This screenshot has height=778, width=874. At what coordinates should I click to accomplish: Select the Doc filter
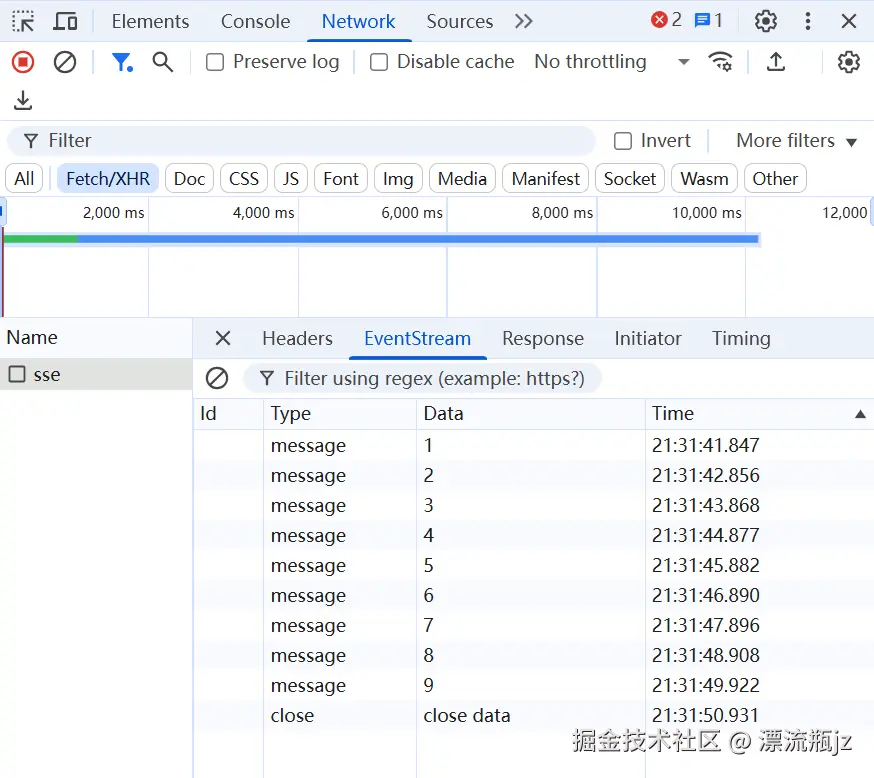point(189,178)
